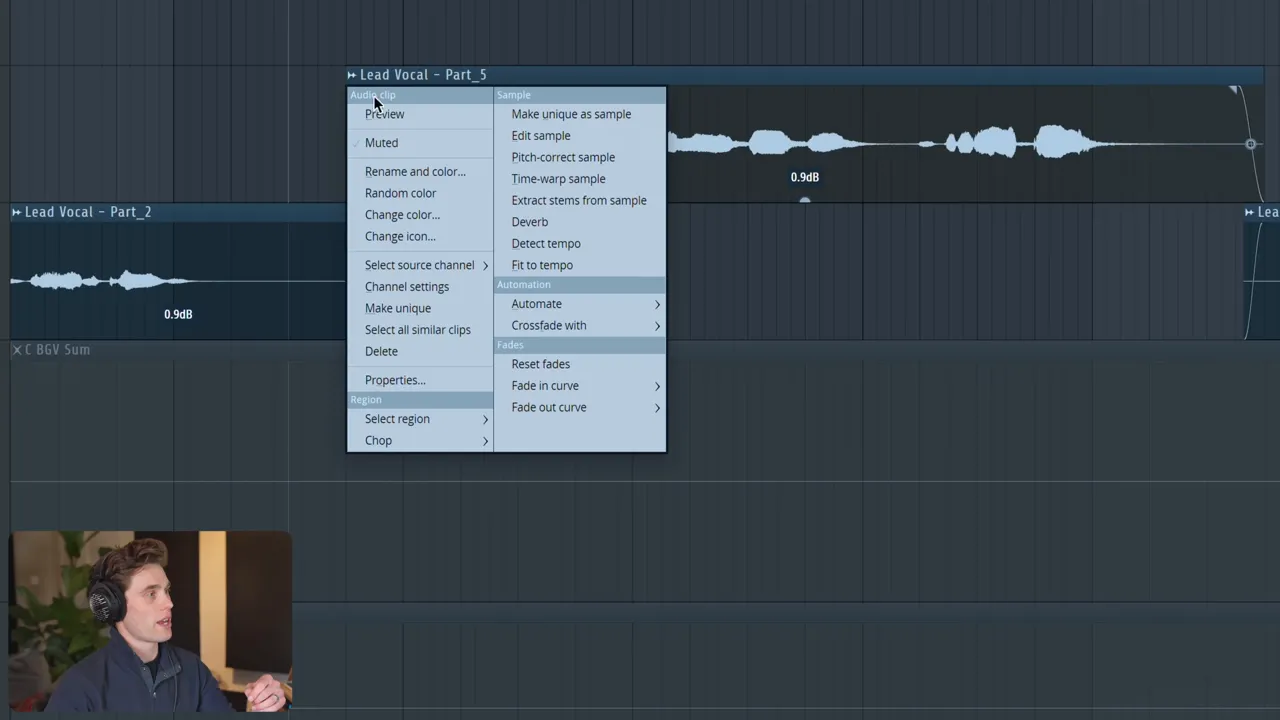Screen dimensions: 1280x720
Task: Click the Lead Vocal - Part_5 clip menu icon
Action: pos(352,75)
